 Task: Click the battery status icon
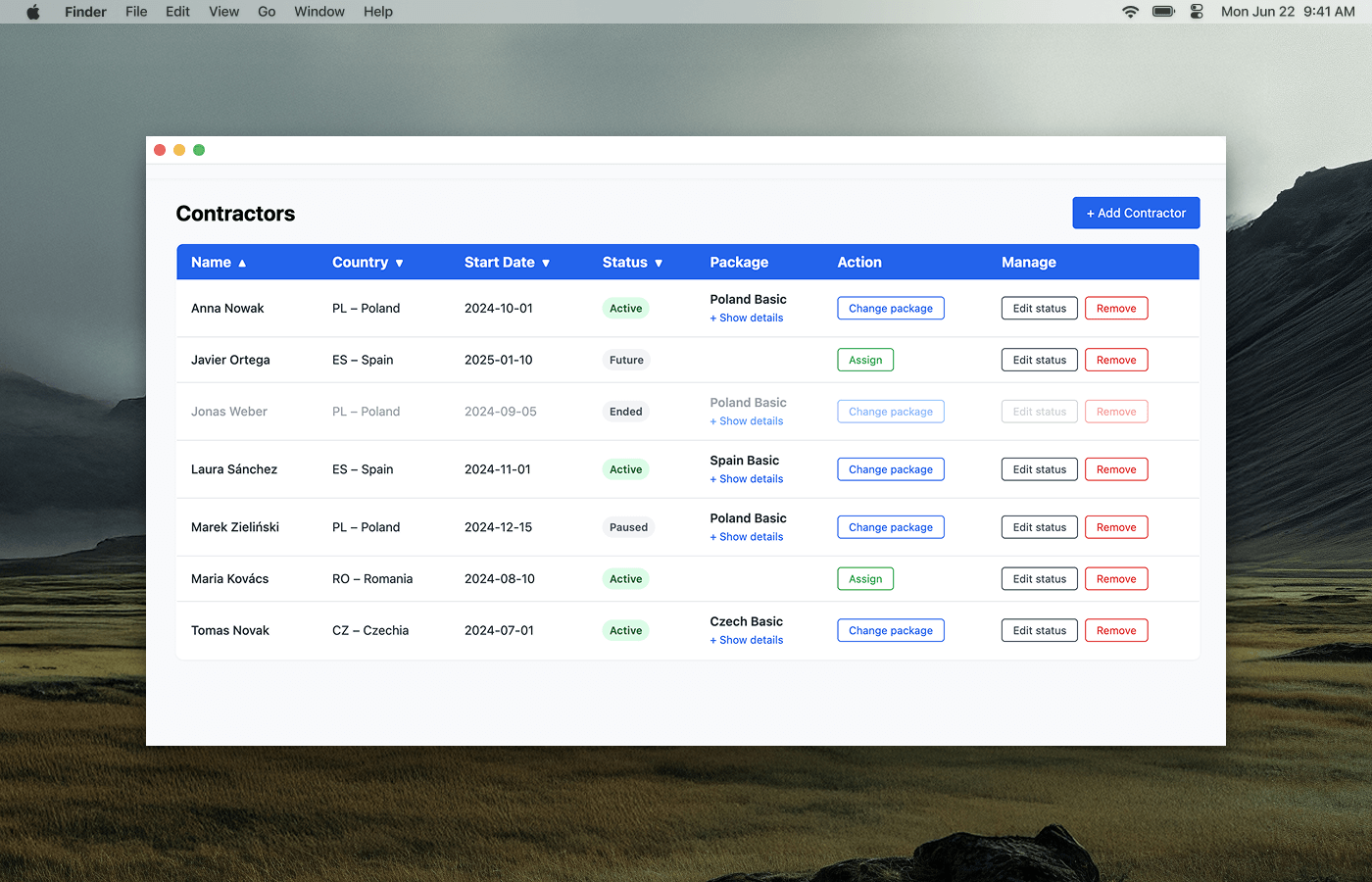tap(1163, 12)
